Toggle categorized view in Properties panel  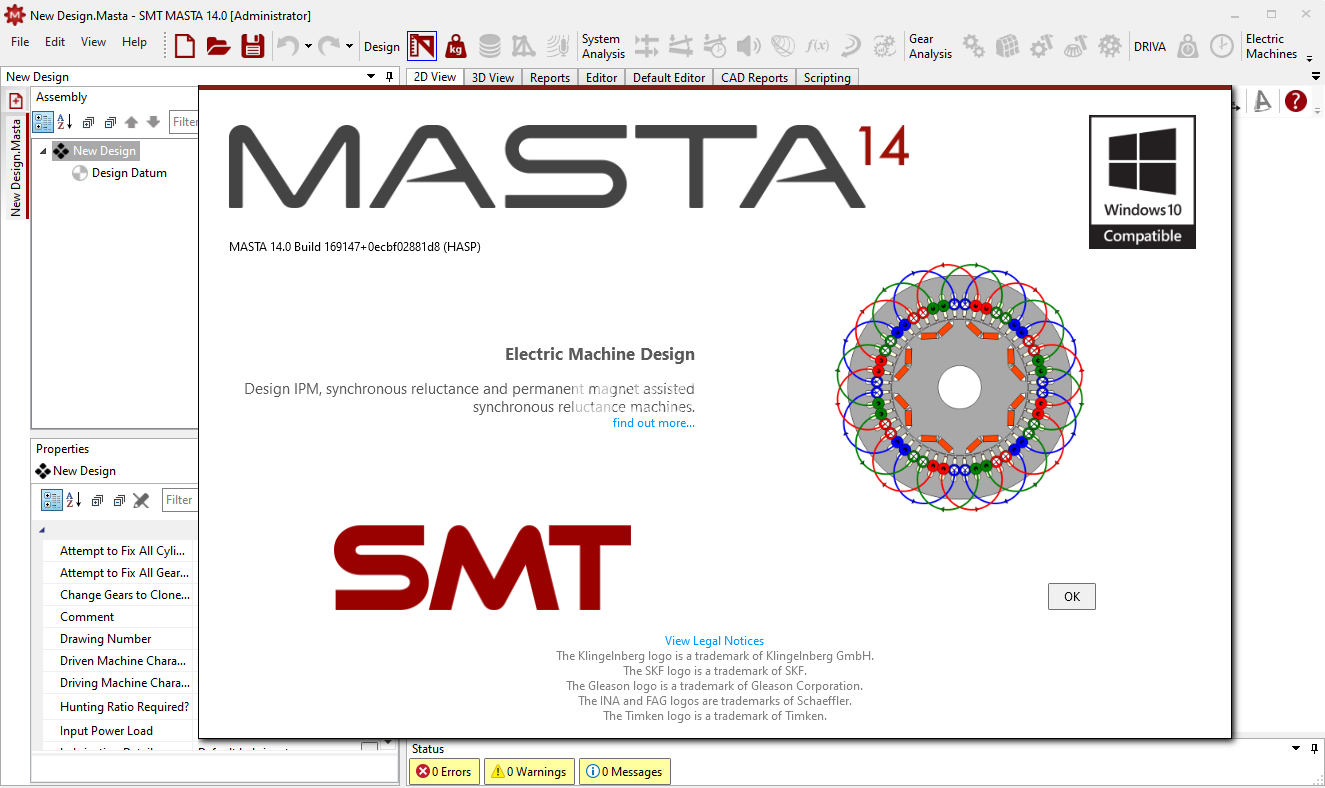(50, 500)
